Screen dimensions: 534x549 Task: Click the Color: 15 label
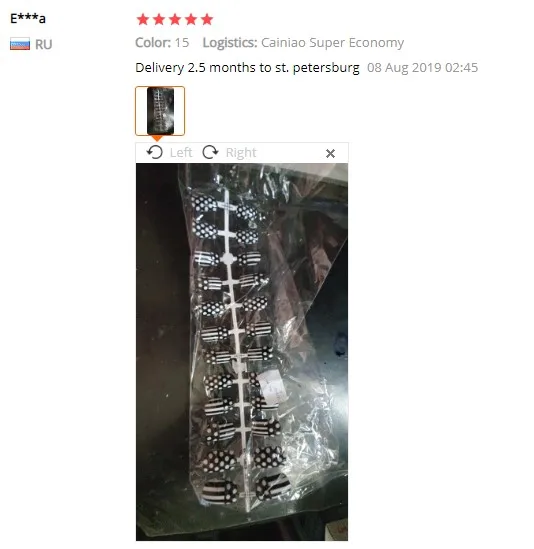(x=162, y=43)
